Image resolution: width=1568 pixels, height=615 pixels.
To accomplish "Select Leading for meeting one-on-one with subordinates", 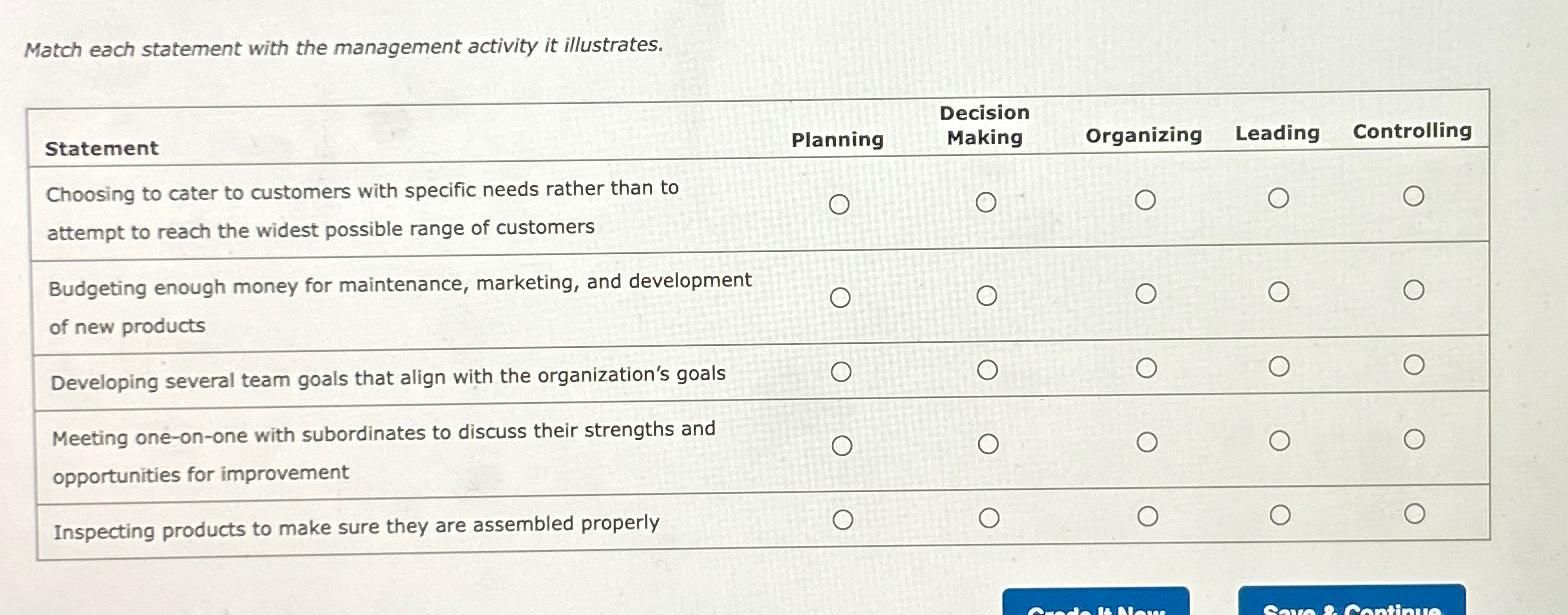I will pyautogui.click(x=1278, y=440).
